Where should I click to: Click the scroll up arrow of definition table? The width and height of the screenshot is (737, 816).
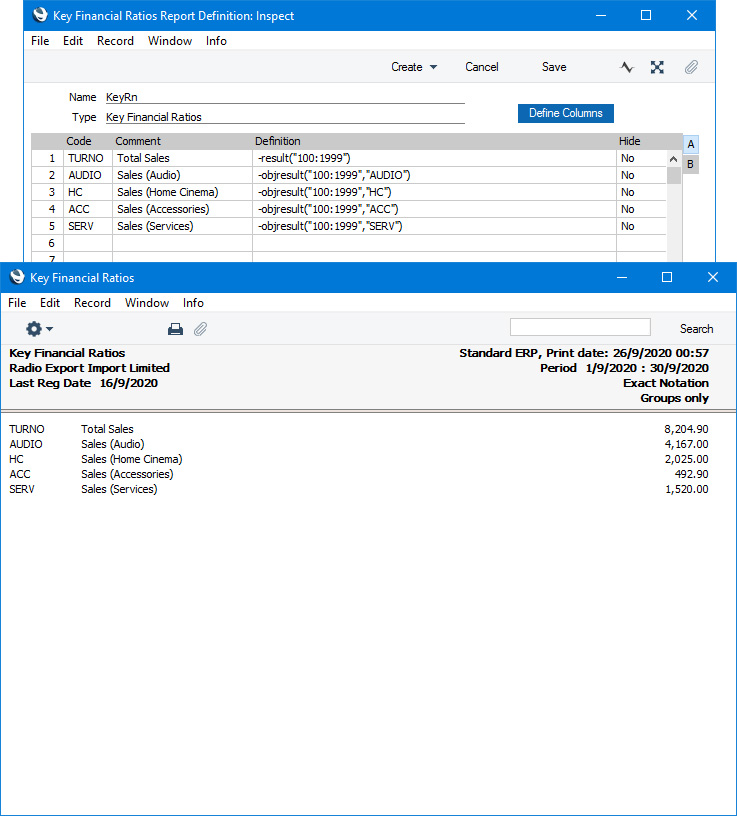click(673, 159)
